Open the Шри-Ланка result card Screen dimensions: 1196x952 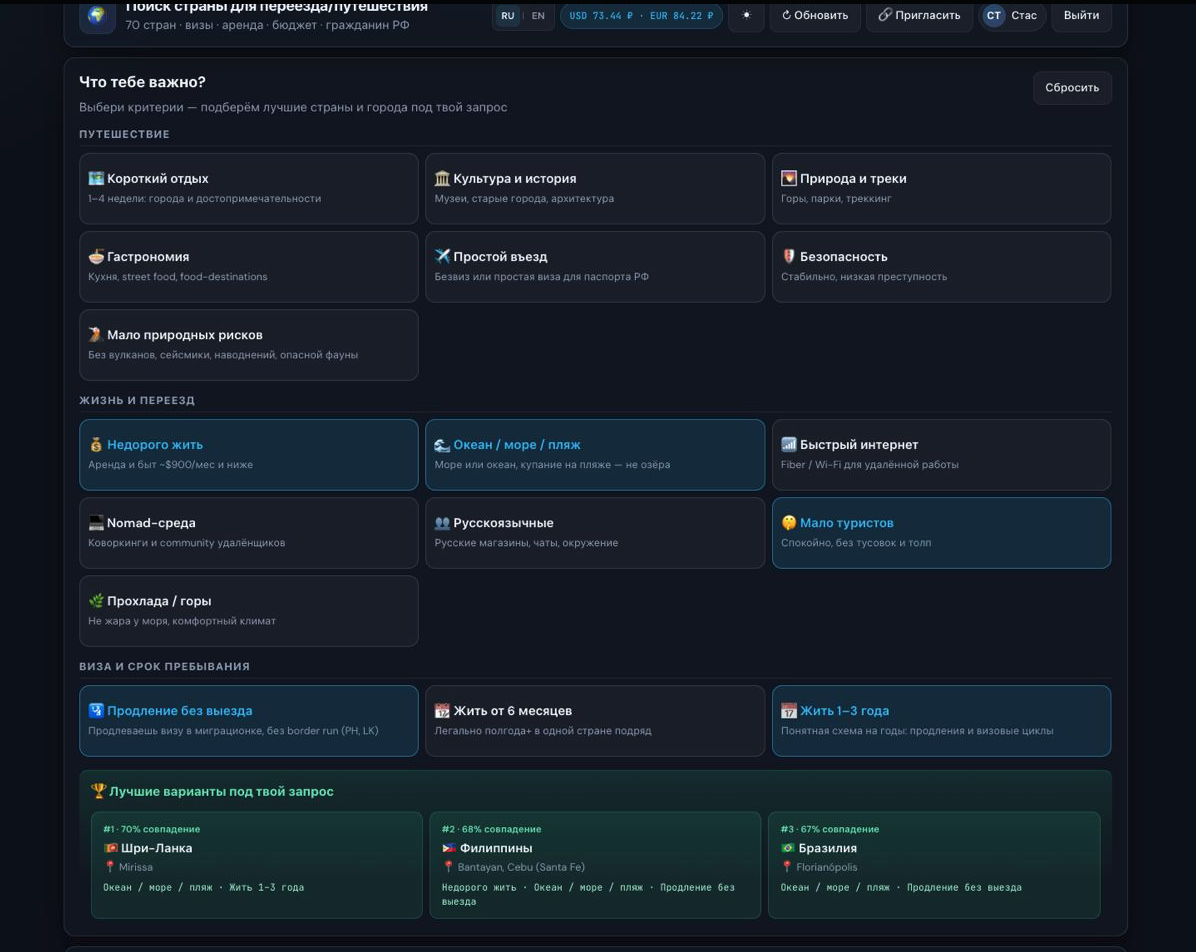click(256, 865)
